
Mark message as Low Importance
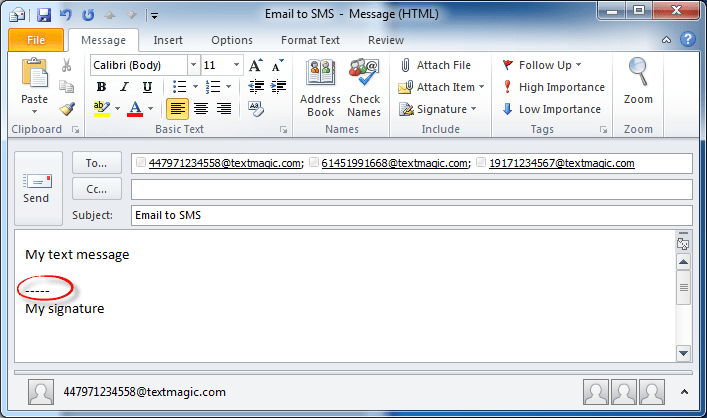pos(551,109)
